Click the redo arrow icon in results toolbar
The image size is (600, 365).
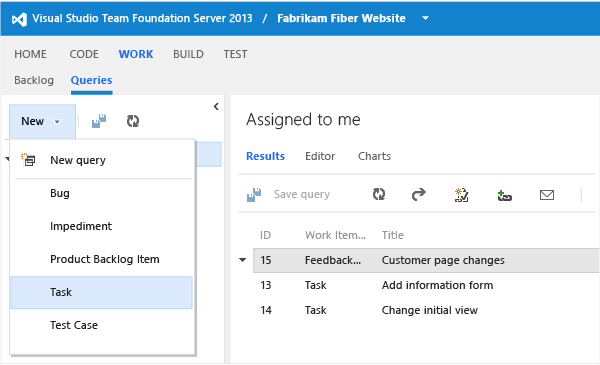419,194
